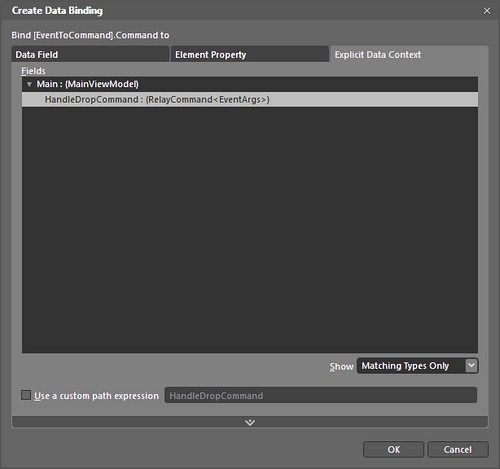Open the Element Property tab
The image size is (500, 469).
coord(250,54)
